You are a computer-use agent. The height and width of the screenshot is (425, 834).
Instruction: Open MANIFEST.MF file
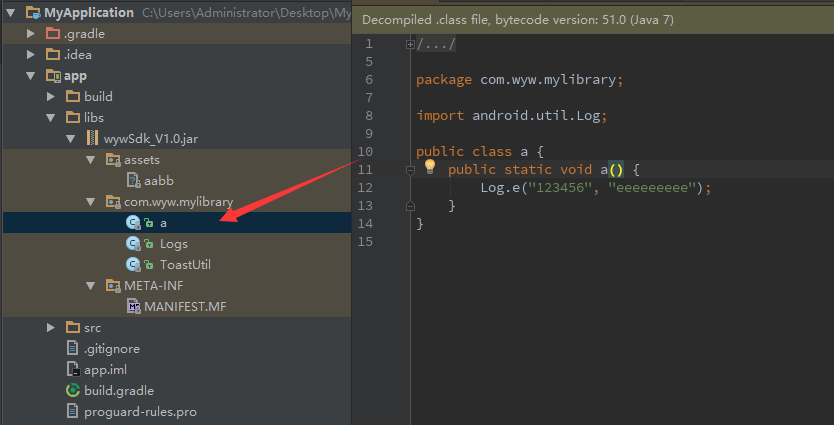[x=185, y=306]
